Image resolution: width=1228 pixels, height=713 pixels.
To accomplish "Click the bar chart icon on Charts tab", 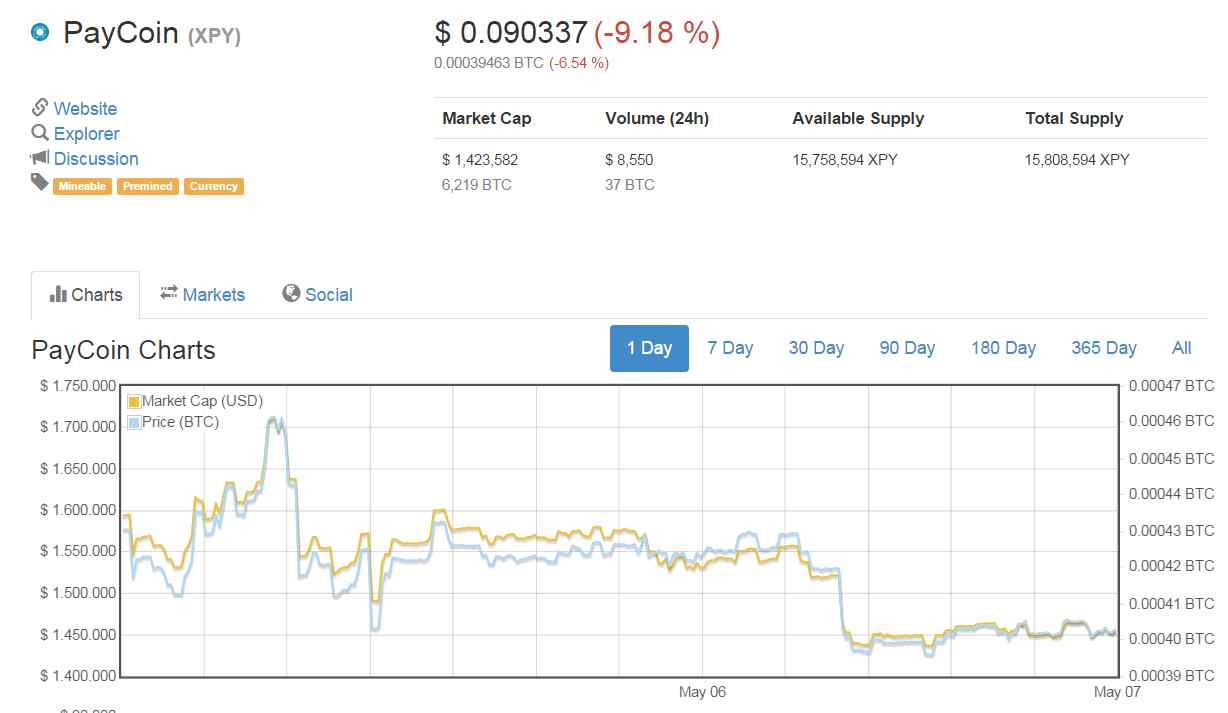I will pos(58,294).
